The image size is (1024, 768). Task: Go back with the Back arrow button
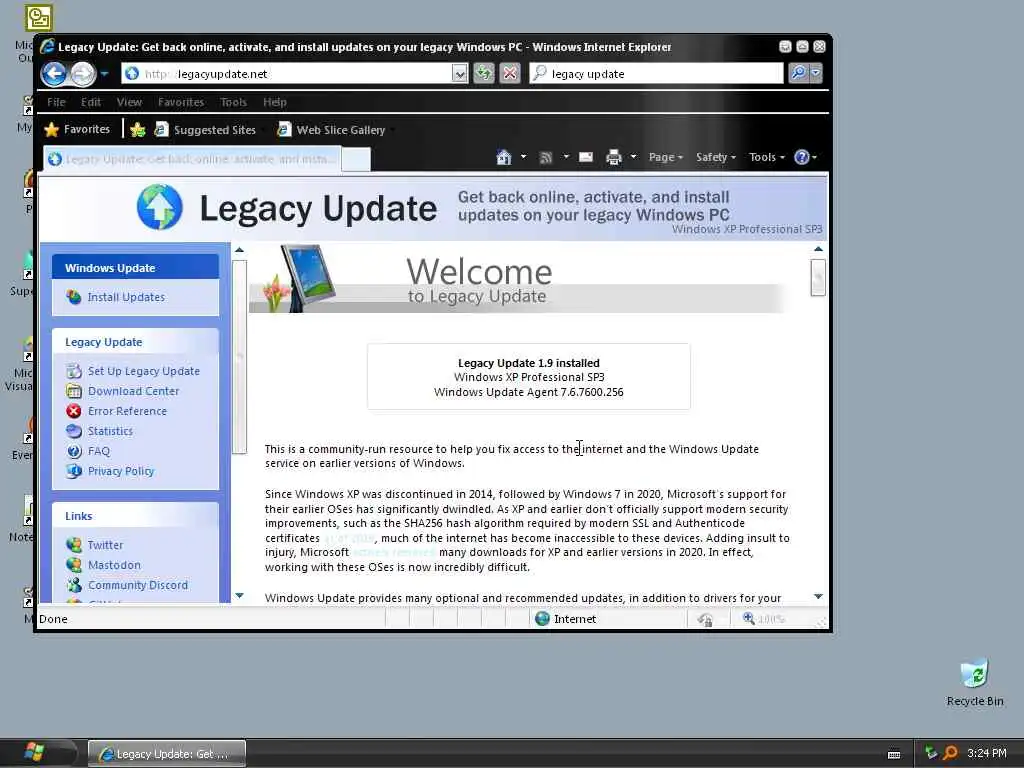(55, 74)
